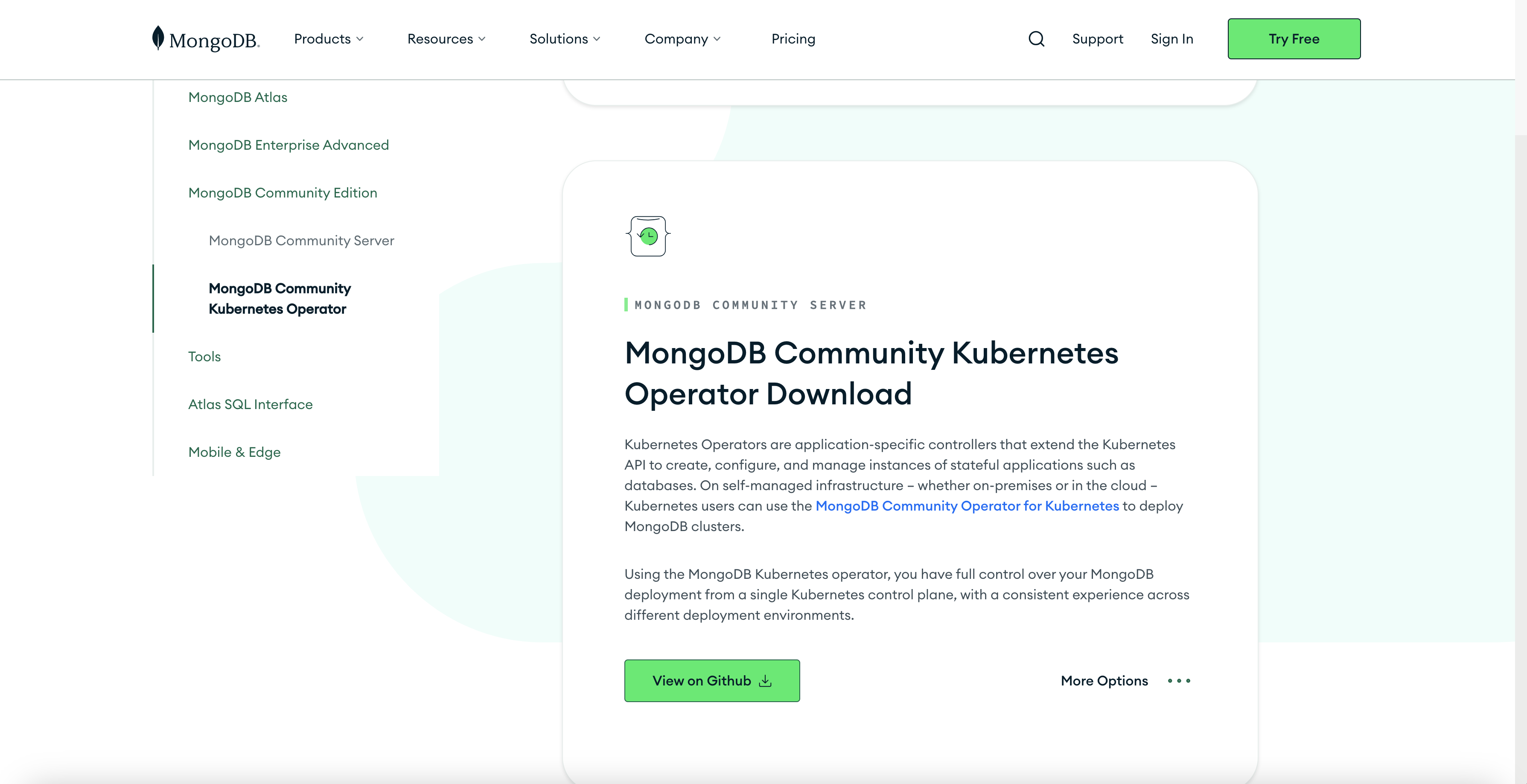Click the MongoDB Community Server product icon
1527x784 pixels.
click(649, 236)
